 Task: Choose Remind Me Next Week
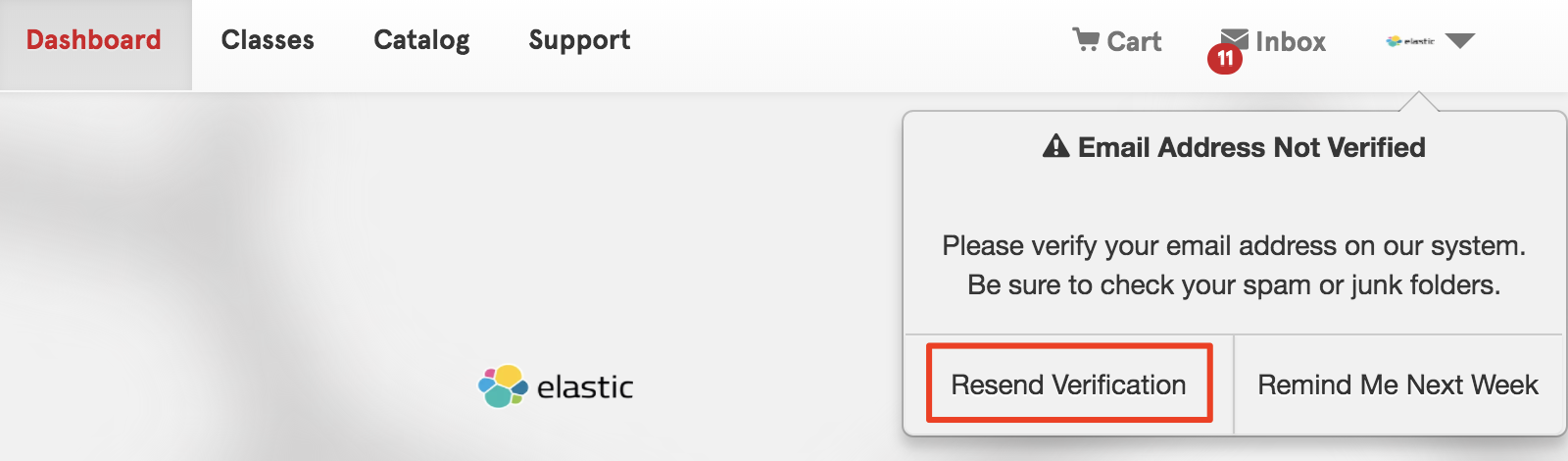1398,384
